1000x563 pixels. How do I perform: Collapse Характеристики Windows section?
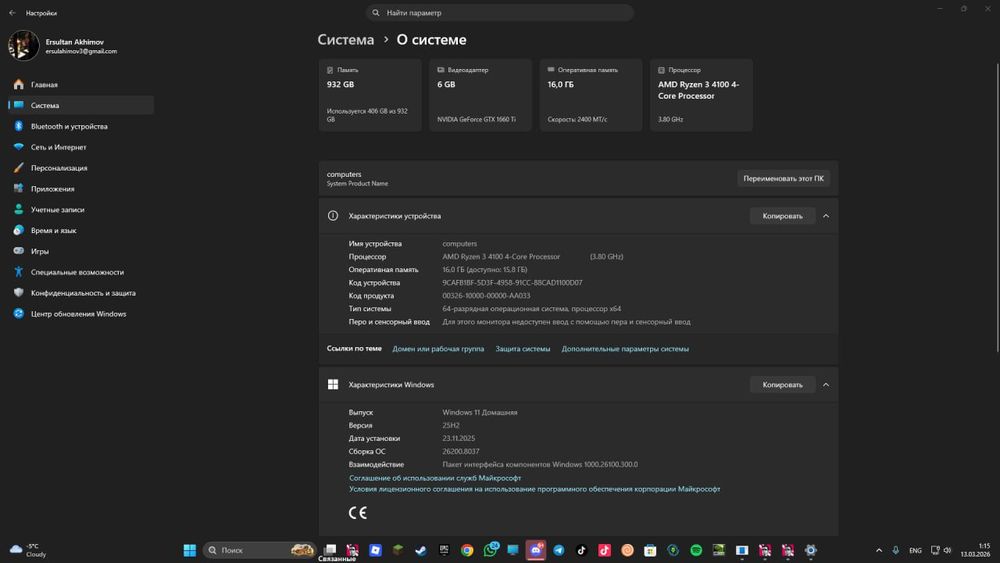pos(826,384)
